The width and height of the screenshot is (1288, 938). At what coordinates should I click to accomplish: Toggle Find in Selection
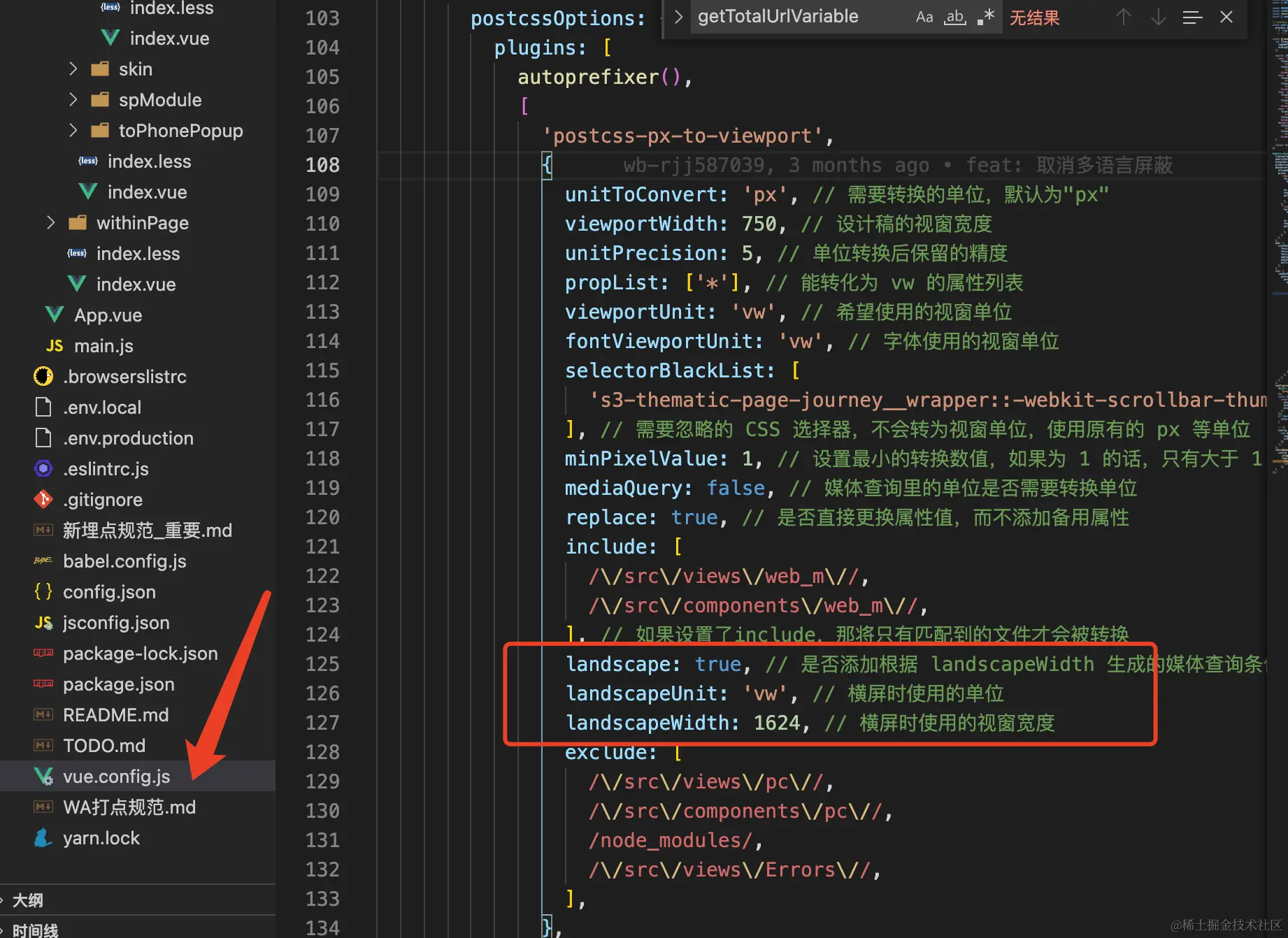[x=1192, y=17]
